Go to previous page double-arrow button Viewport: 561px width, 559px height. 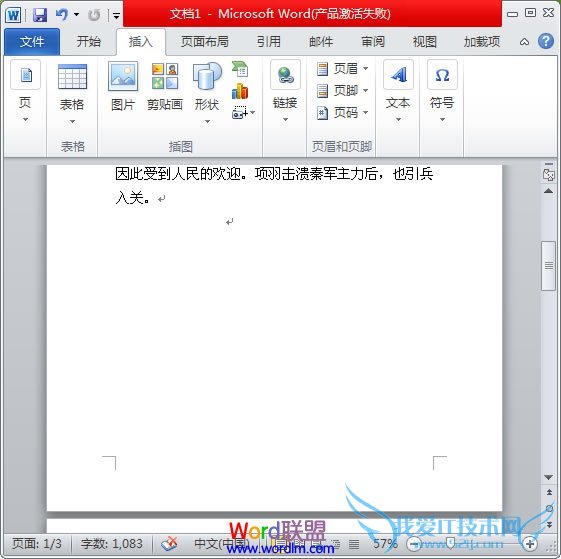(549, 492)
